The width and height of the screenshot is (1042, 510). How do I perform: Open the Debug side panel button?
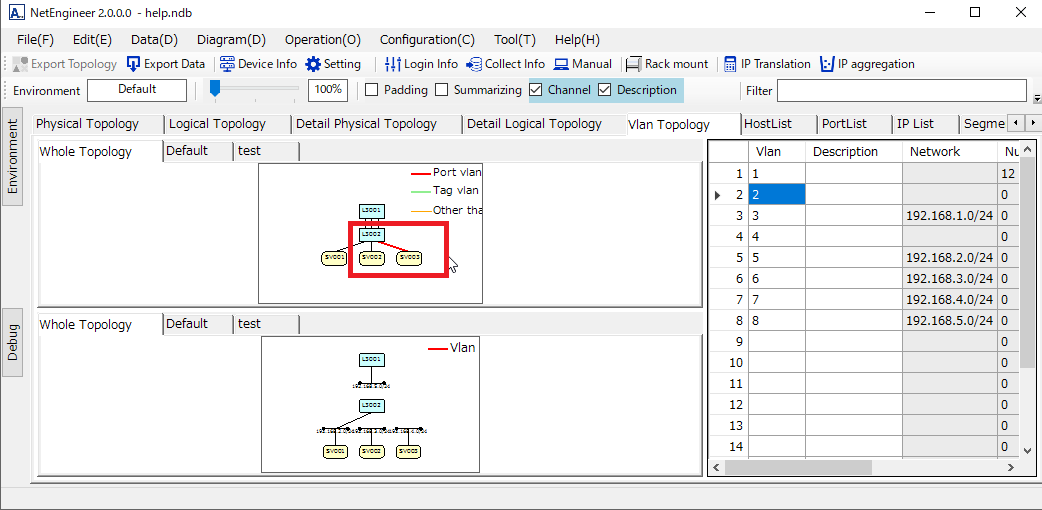click(x=14, y=342)
